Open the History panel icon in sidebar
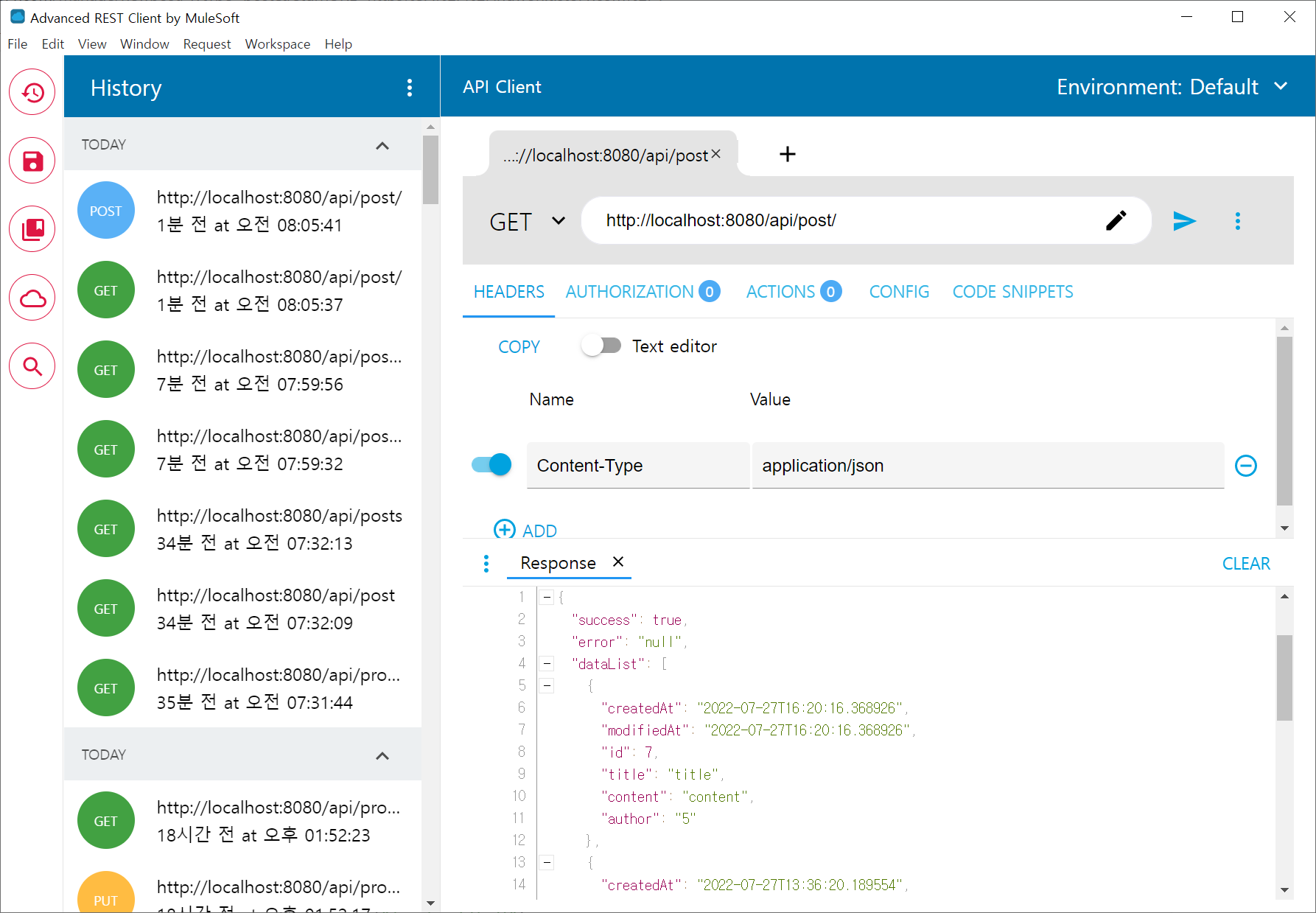This screenshot has width=1316, height=913. tap(32, 92)
